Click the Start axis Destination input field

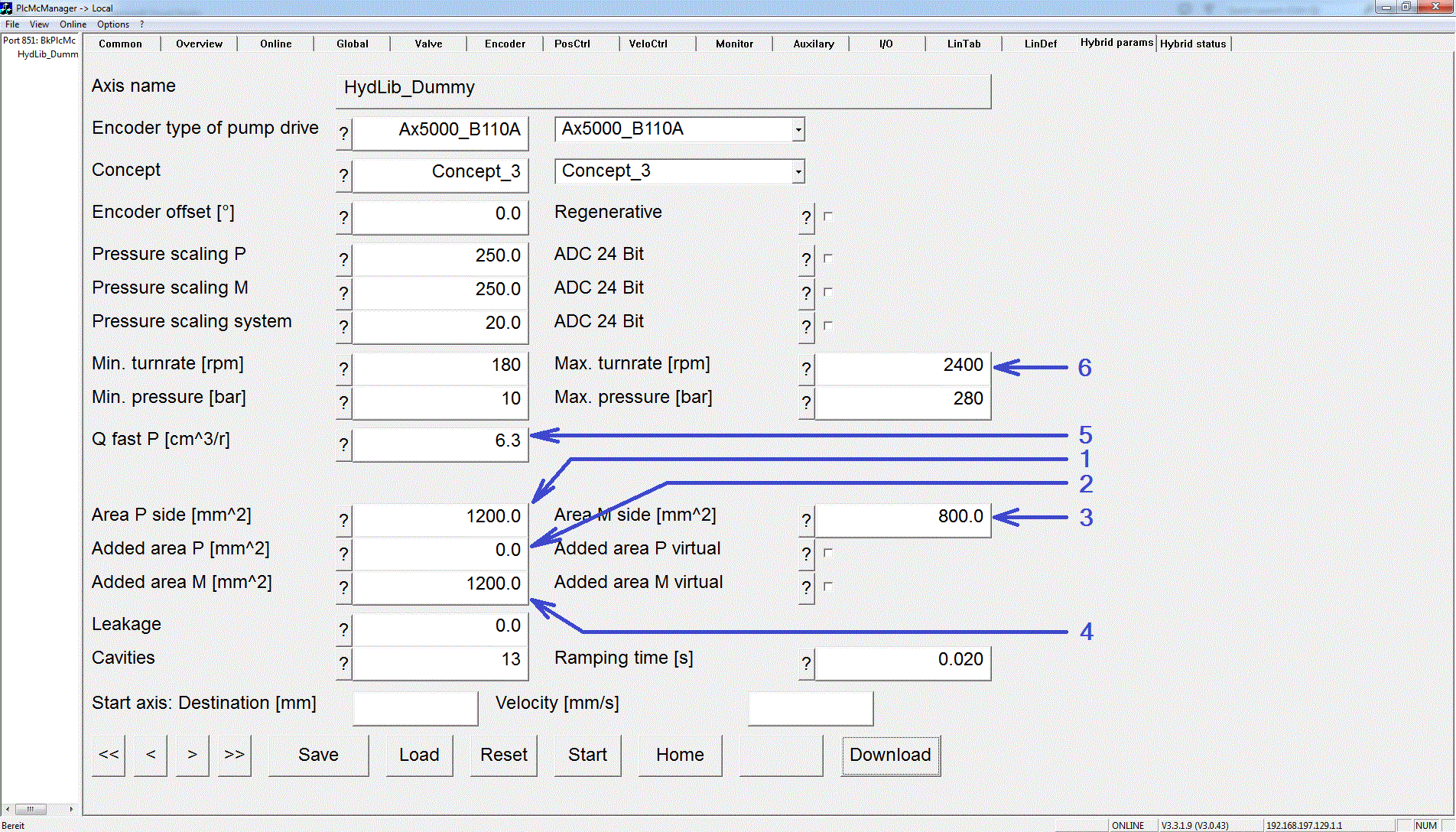click(415, 708)
